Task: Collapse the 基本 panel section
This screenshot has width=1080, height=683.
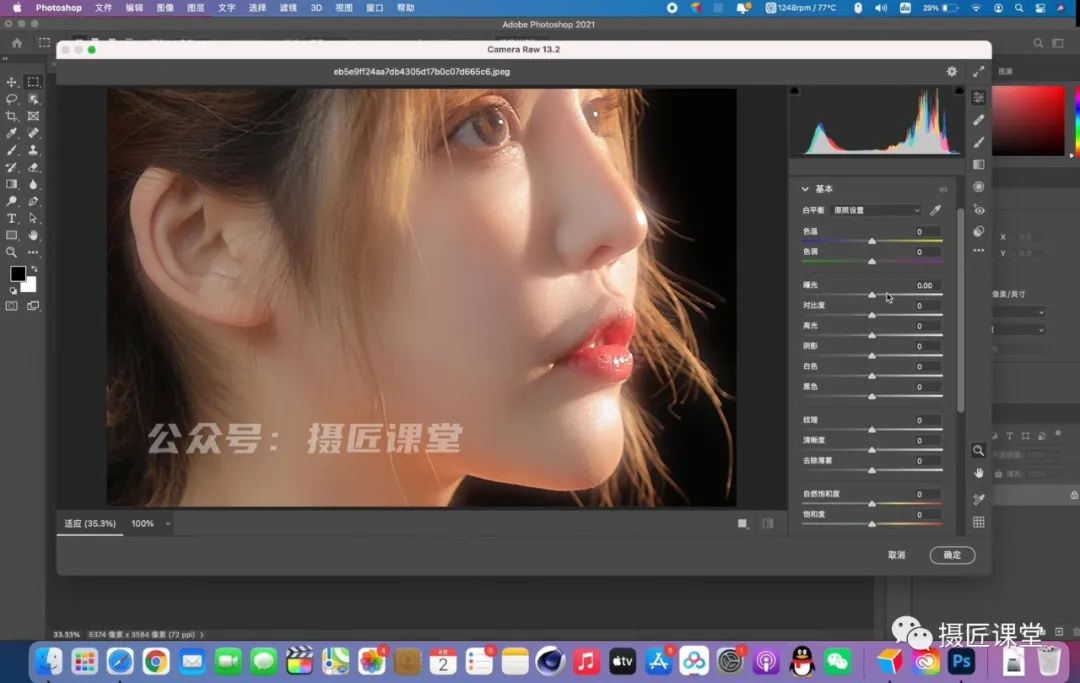Action: [805, 189]
